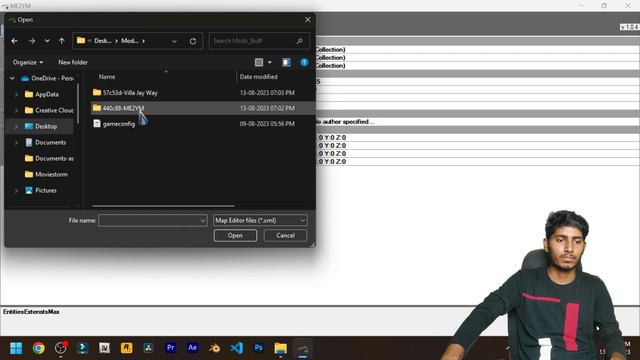The height and width of the screenshot is (360, 640).
Task: Expand the Pictures tree node
Action: coord(16,191)
